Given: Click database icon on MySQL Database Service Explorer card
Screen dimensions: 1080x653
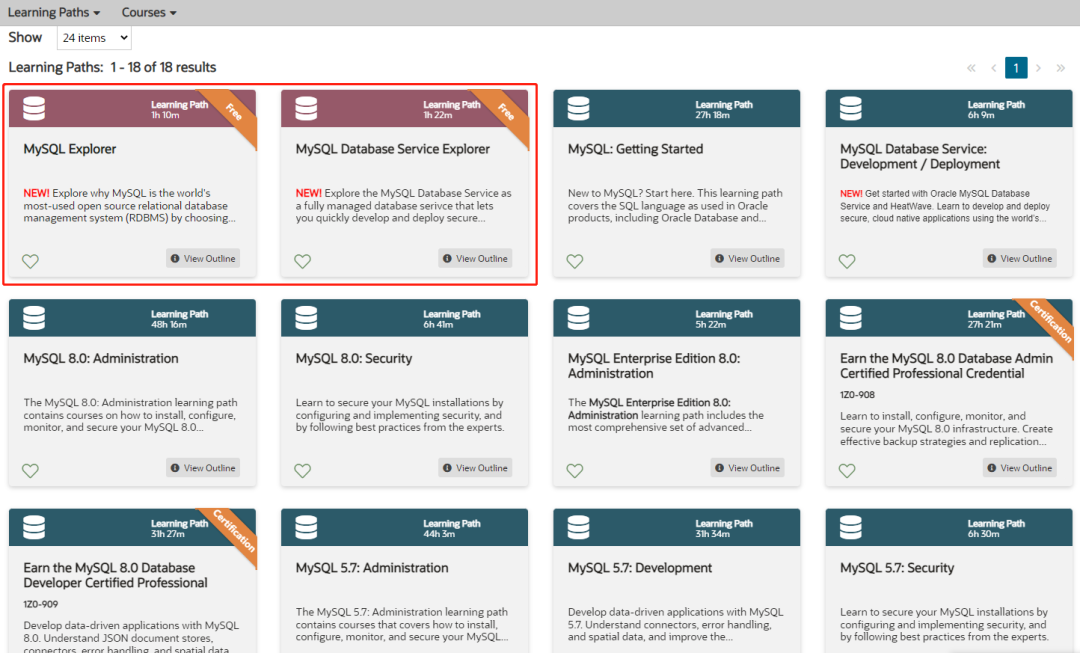Looking at the screenshot, I should (306, 108).
